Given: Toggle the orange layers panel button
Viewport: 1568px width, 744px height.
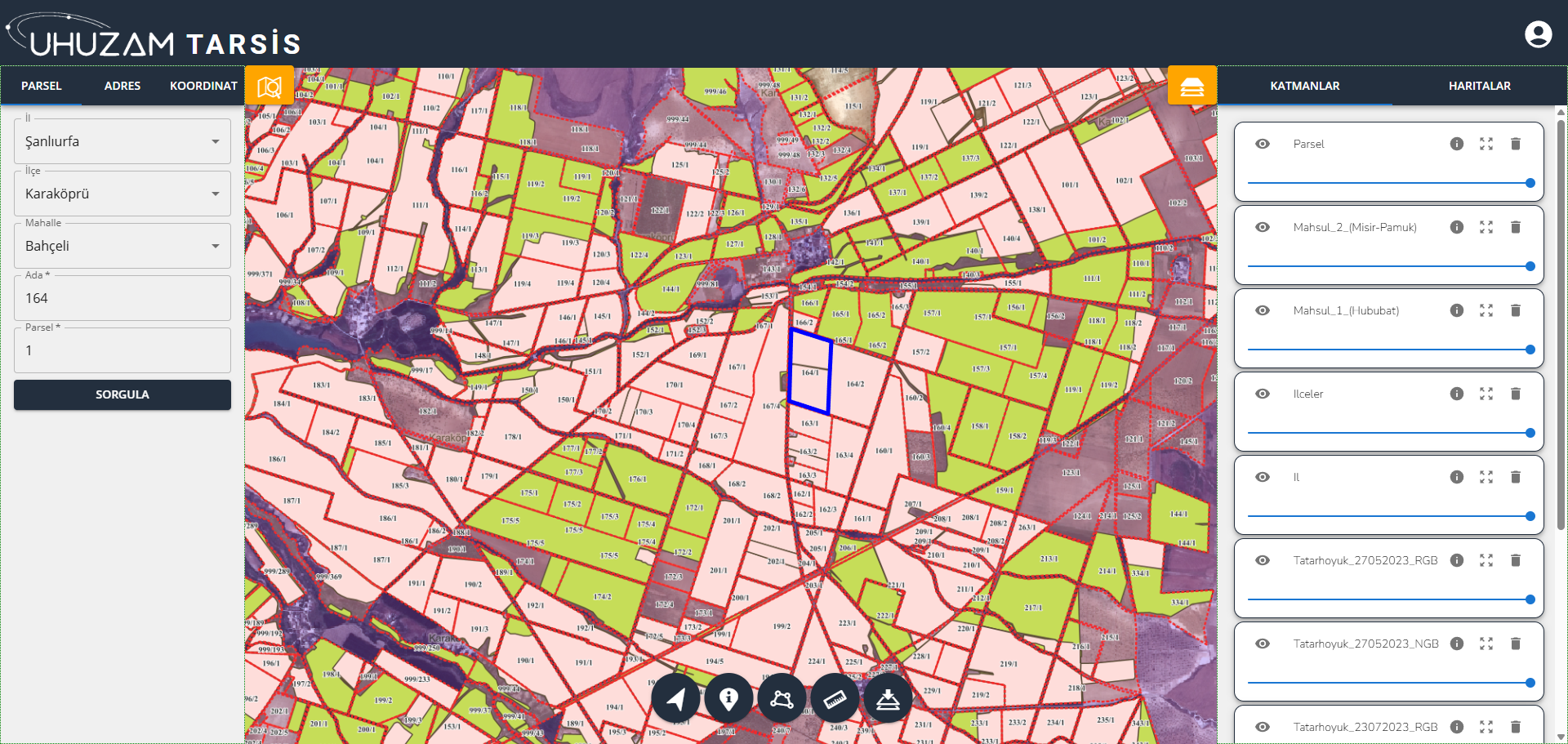Looking at the screenshot, I should click(x=1192, y=86).
